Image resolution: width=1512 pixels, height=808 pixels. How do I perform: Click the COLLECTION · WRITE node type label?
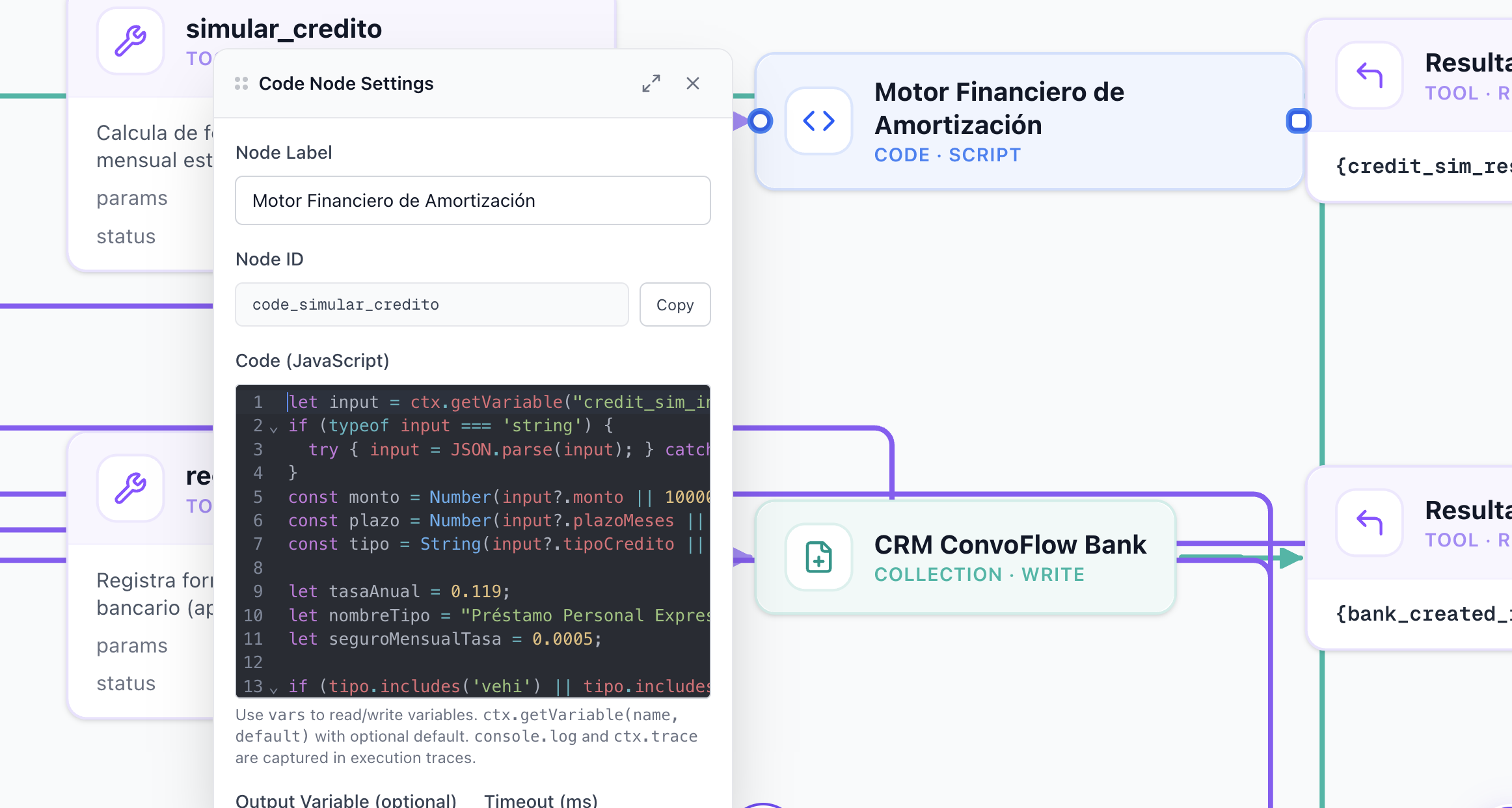980,574
